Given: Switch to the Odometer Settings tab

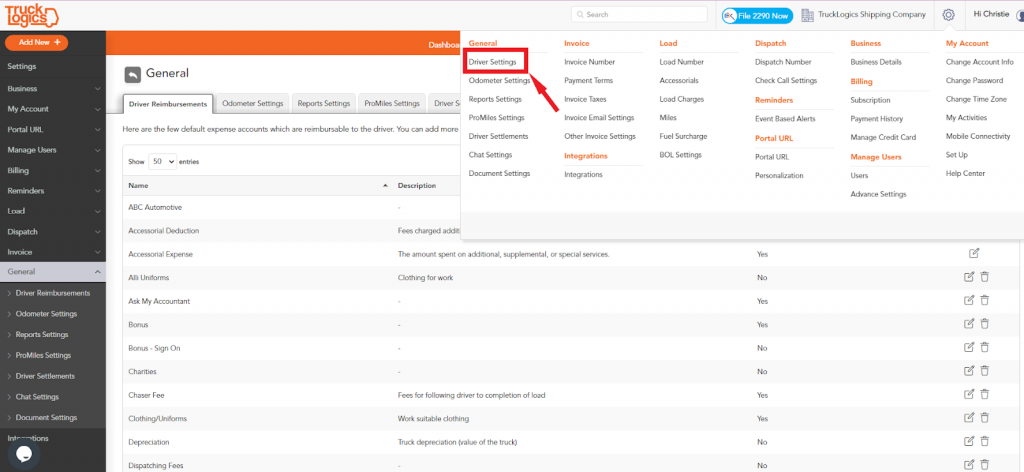Looking at the screenshot, I should coord(252,103).
